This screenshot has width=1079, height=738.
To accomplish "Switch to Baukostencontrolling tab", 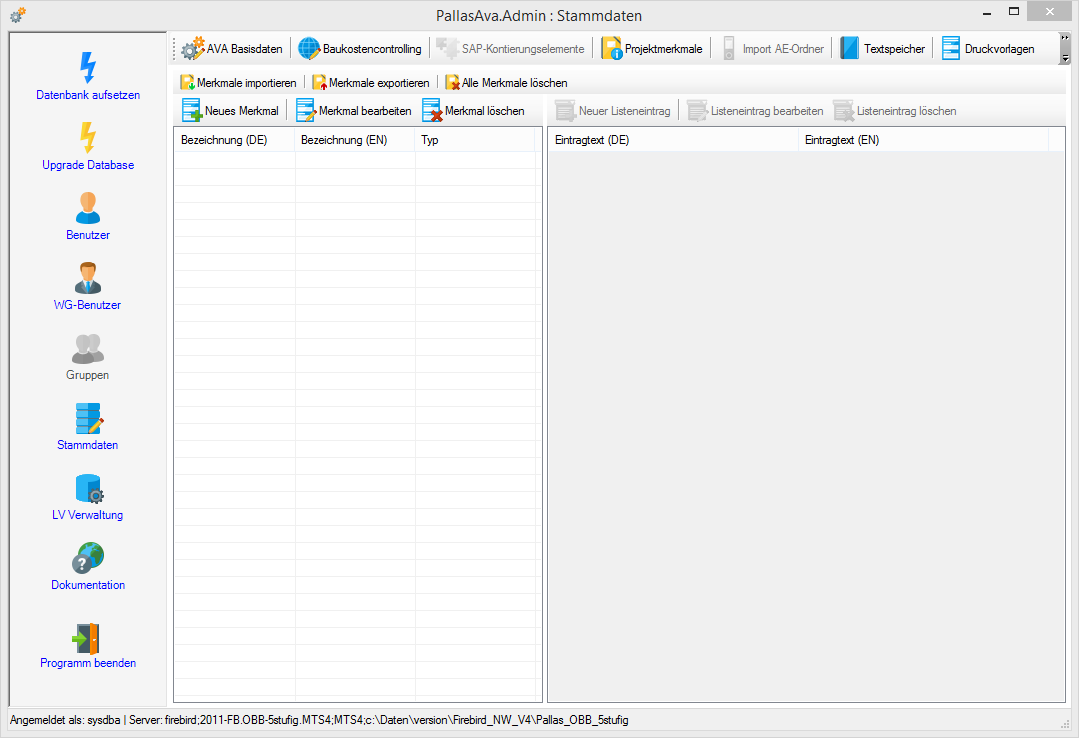I will click(360, 49).
